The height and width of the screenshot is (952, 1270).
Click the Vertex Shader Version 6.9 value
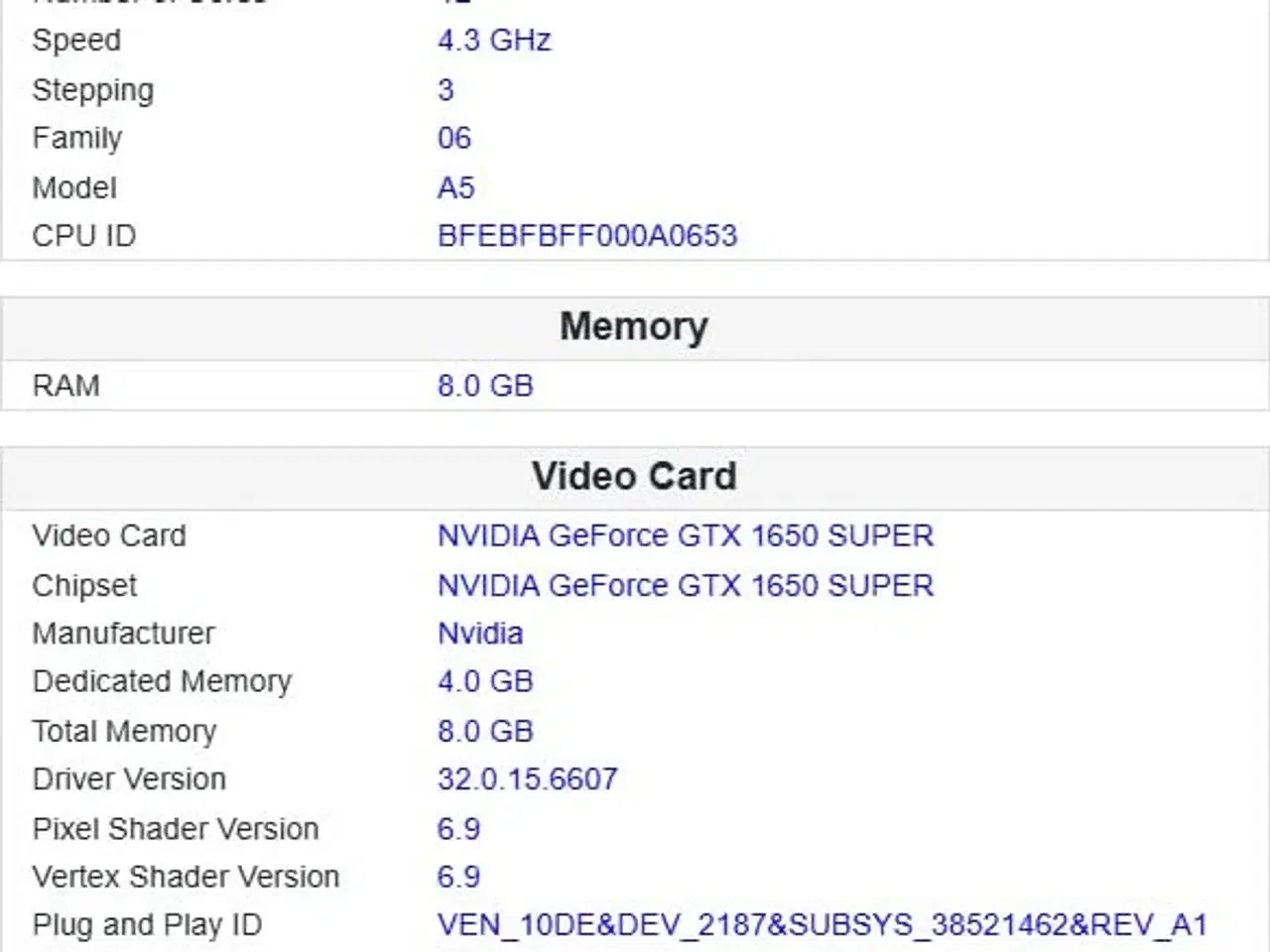(458, 877)
